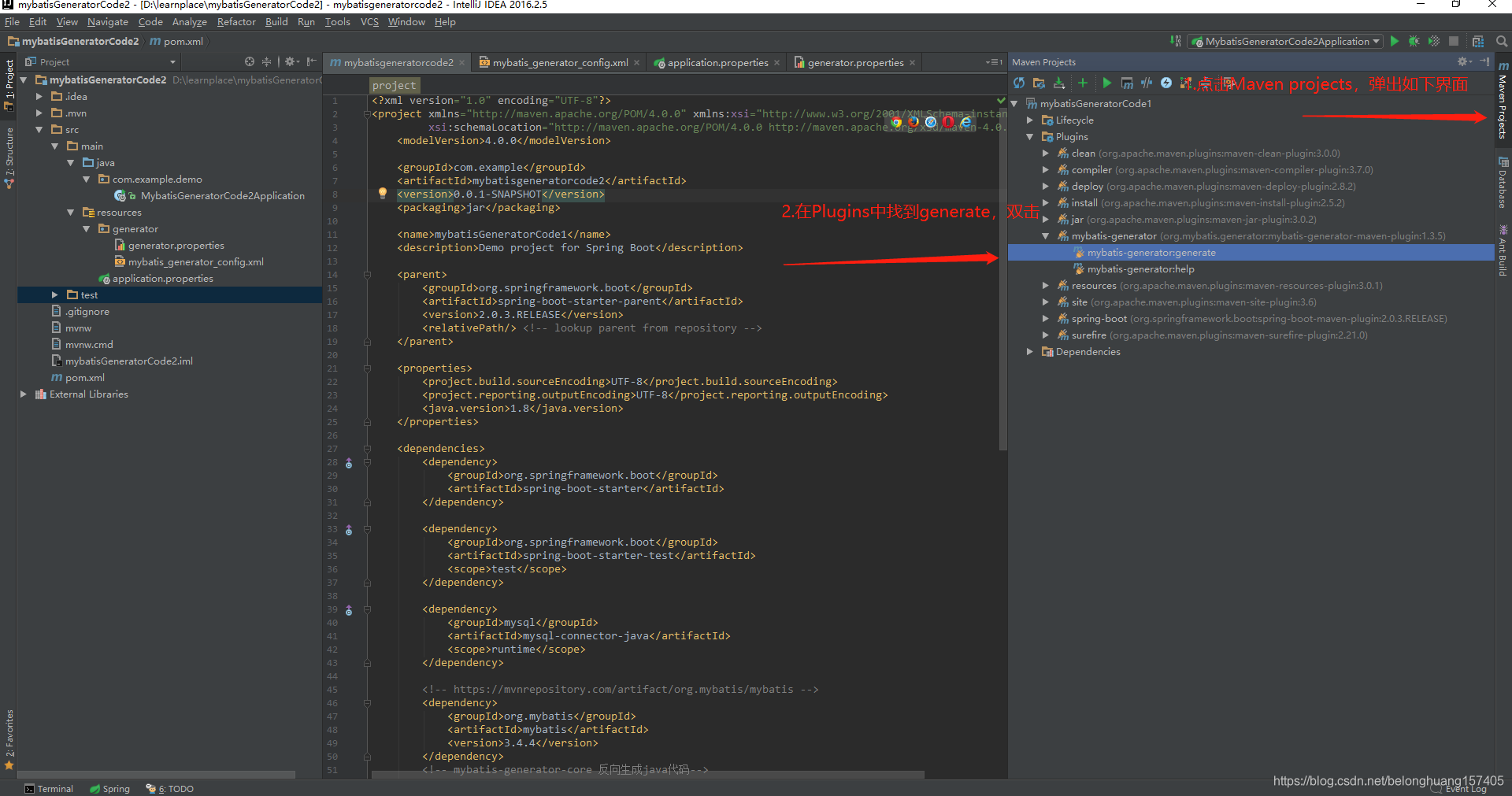Open Refactor menu

coord(236,21)
